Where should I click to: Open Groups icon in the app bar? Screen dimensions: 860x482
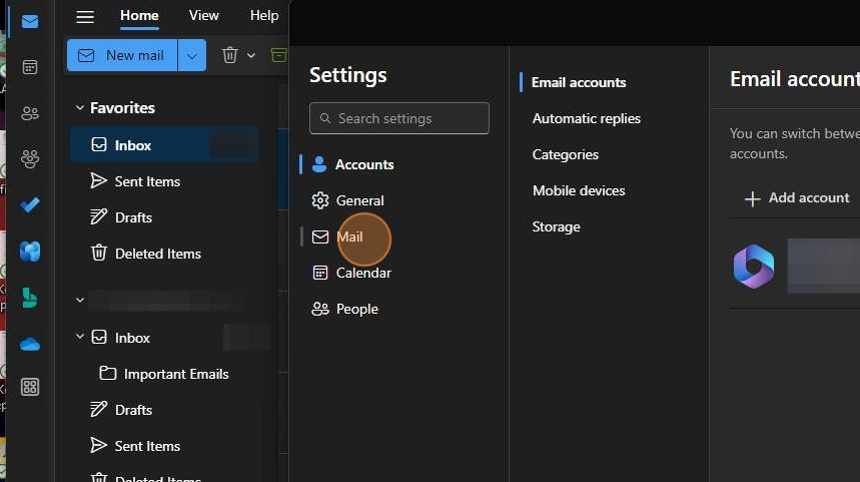(x=30, y=159)
